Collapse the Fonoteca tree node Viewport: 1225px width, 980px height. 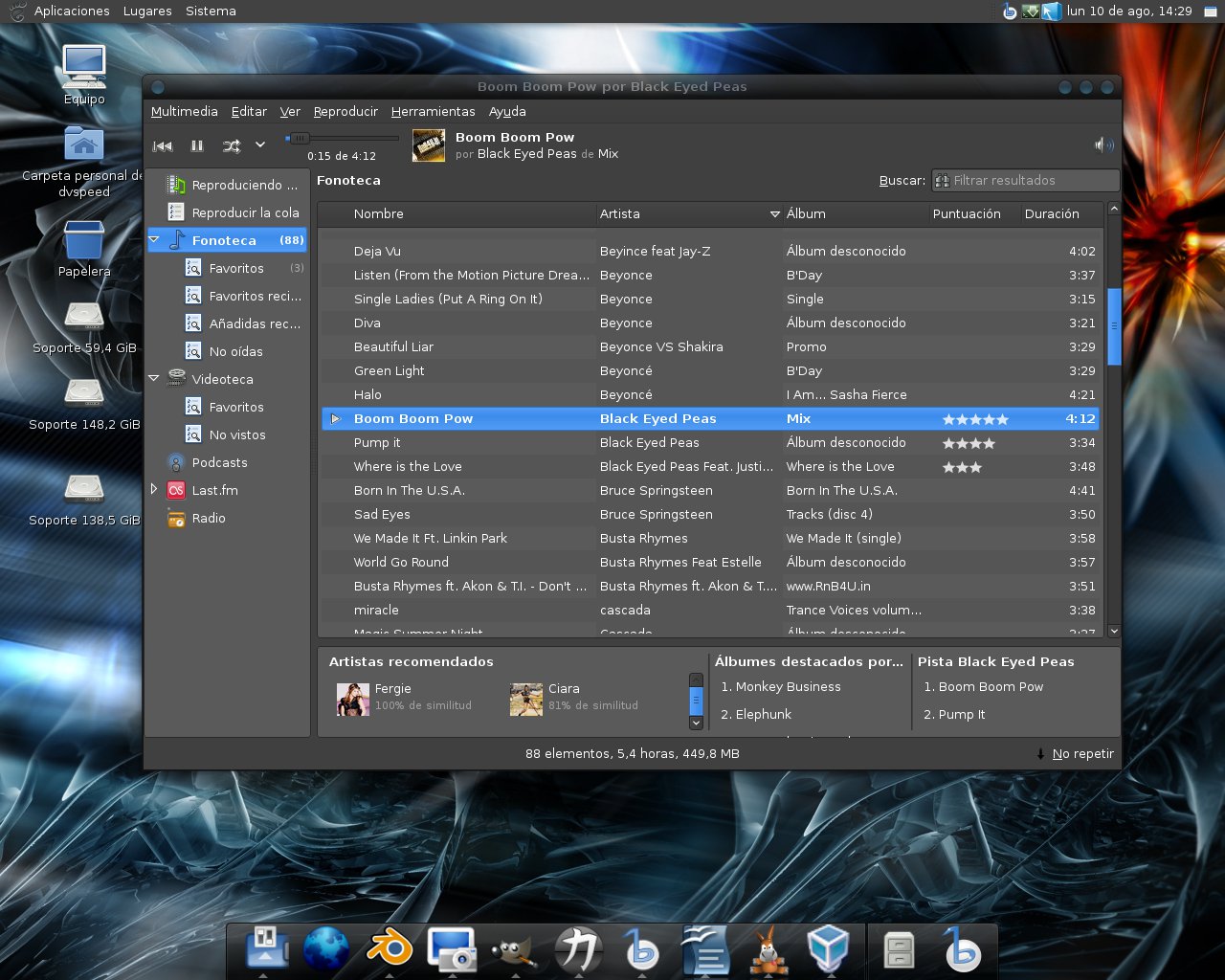[154, 239]
